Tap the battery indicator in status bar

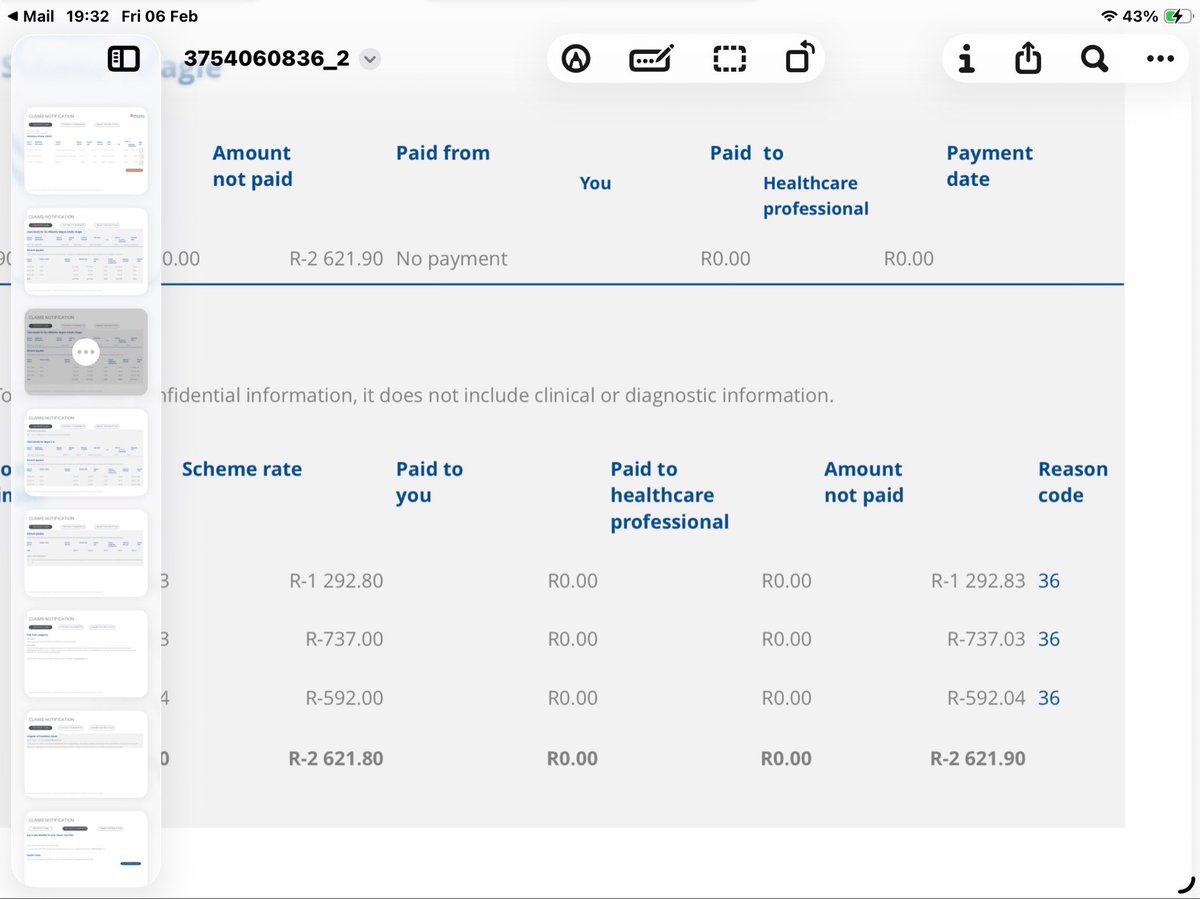tap(1178, 16)
